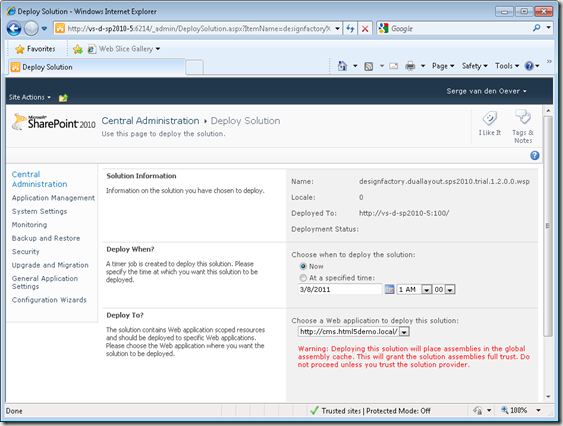Click the Home icon in command bar
The height and width of the screenshot is (426, 563).
pyautogui.click(x=343, y=66)
